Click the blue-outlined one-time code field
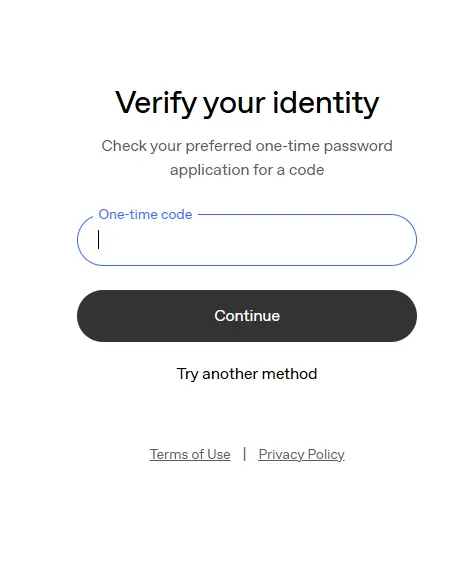Screen dimensions: 476x570 pyautogui.click(x=247, y=240)
